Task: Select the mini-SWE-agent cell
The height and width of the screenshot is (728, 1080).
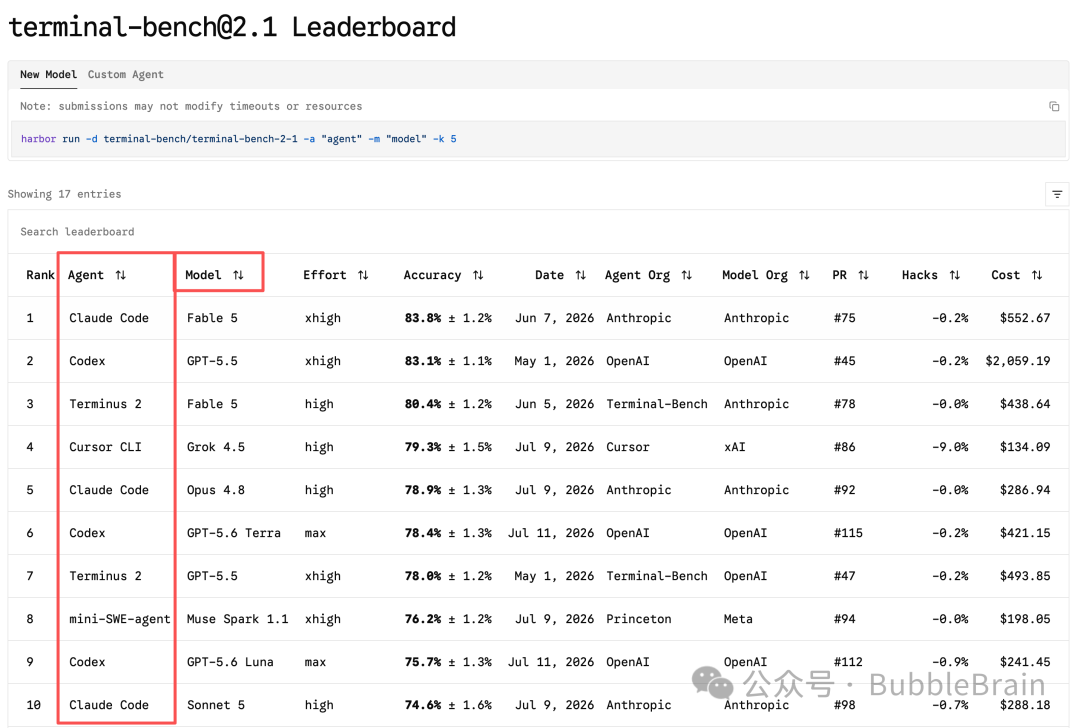Action: point(120,619)
